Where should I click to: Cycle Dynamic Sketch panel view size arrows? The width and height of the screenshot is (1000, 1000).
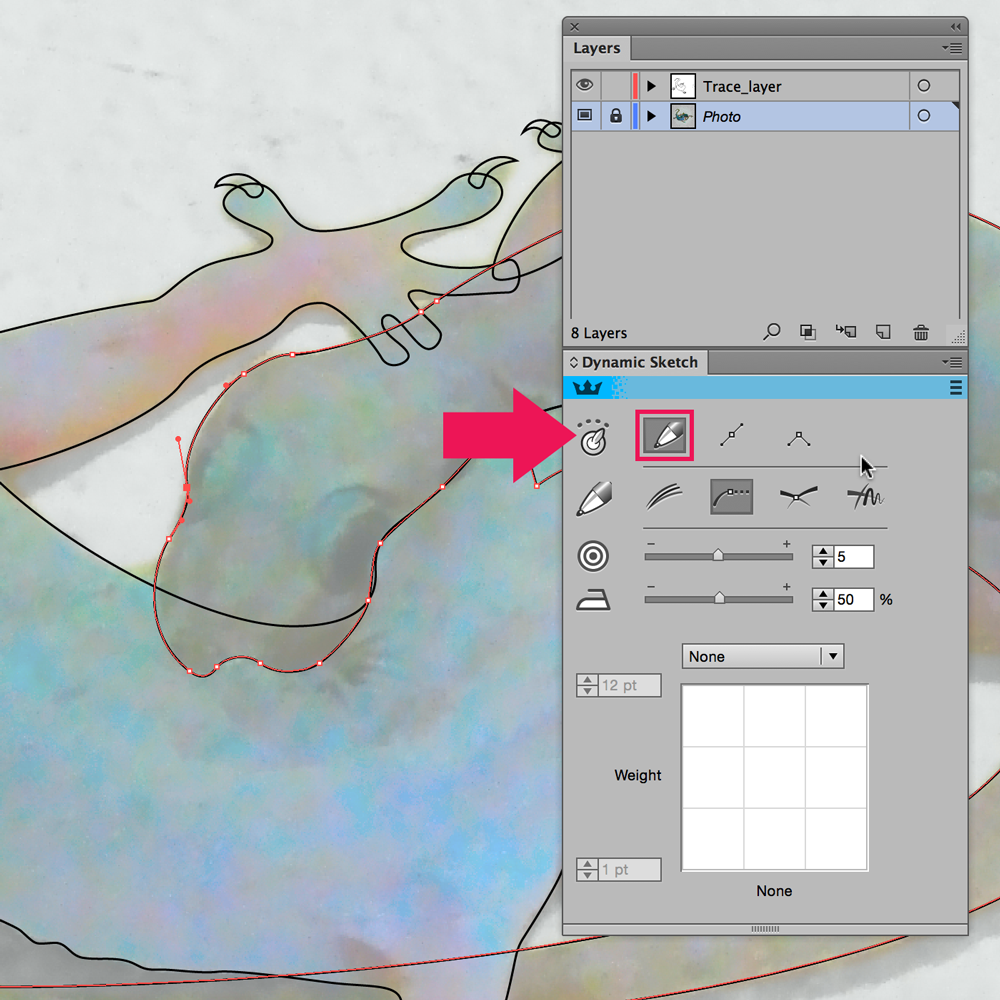573,362
